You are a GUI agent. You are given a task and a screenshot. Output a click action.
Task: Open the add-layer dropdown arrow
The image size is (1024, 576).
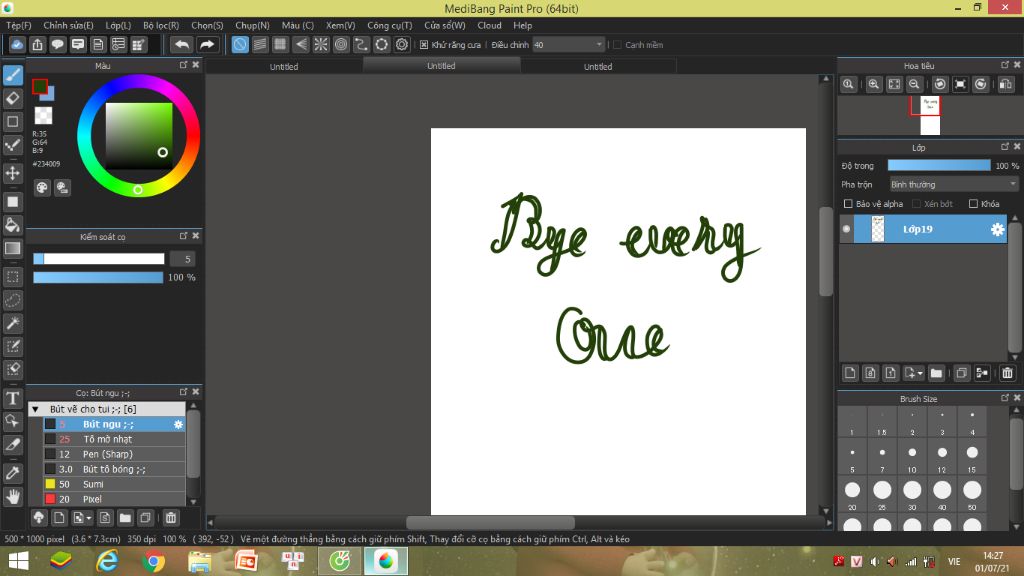(920, 374)
